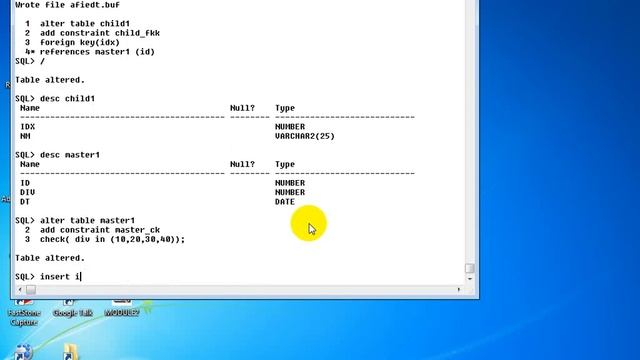Click the text 'Wrote file afiedt.buf'

pyautogui.click(x=67, y=5)
